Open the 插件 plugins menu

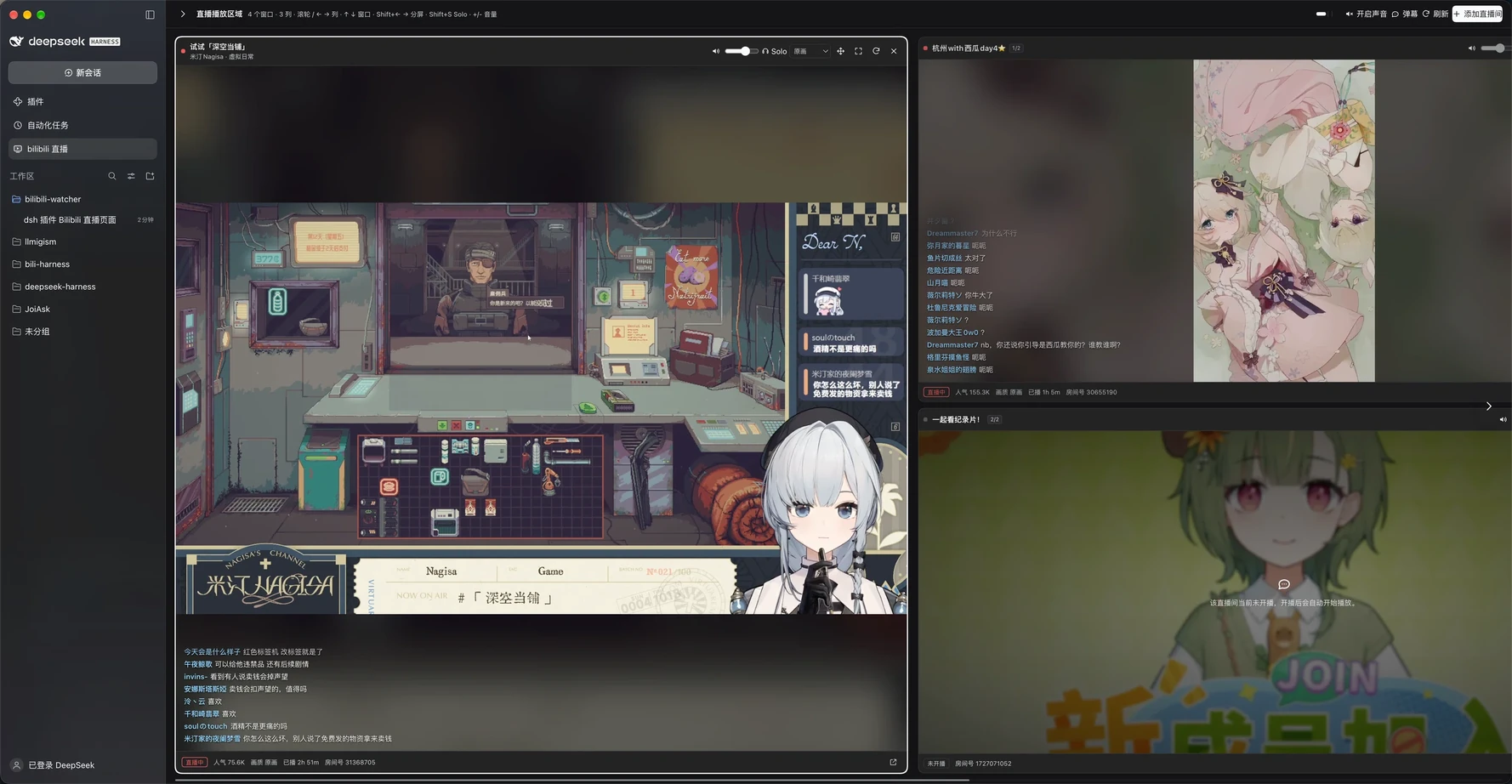82,101
